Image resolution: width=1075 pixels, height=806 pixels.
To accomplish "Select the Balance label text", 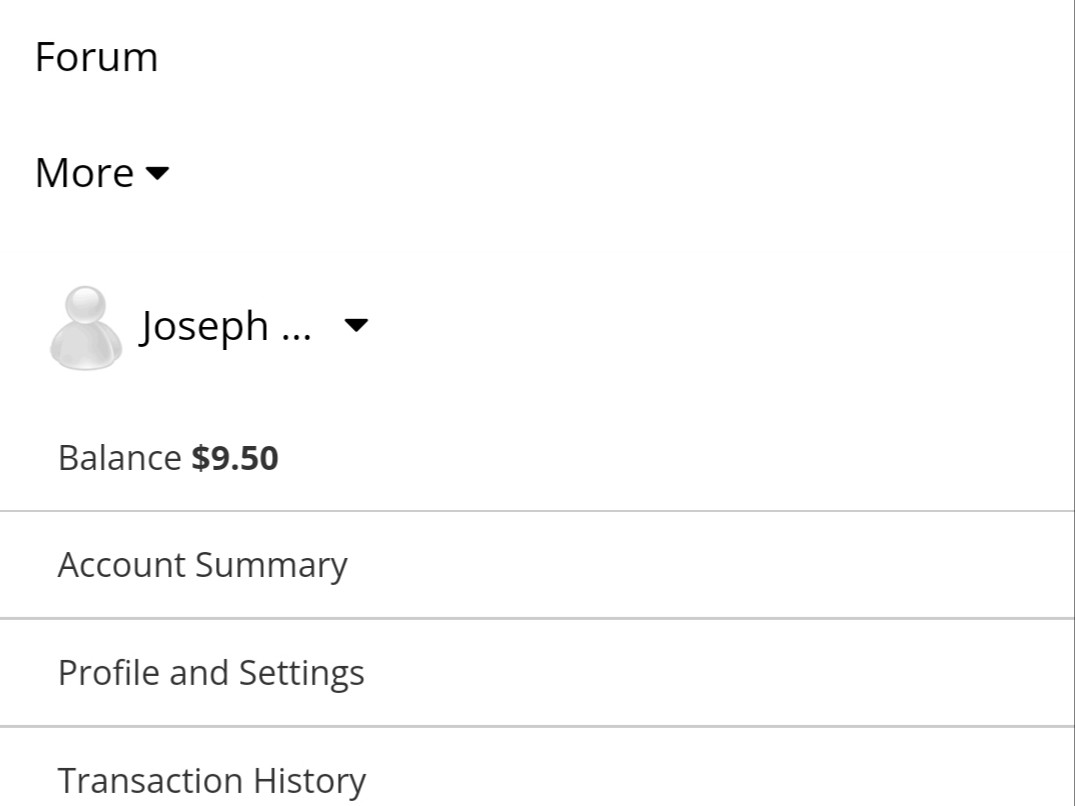I will pyautogui.click(x=119, y=458).
